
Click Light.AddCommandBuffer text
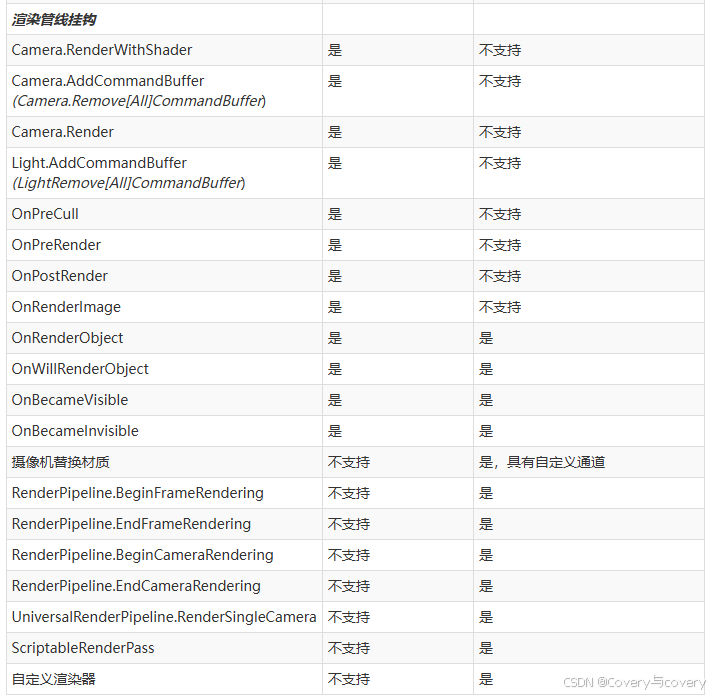click(x=99, y=163)
